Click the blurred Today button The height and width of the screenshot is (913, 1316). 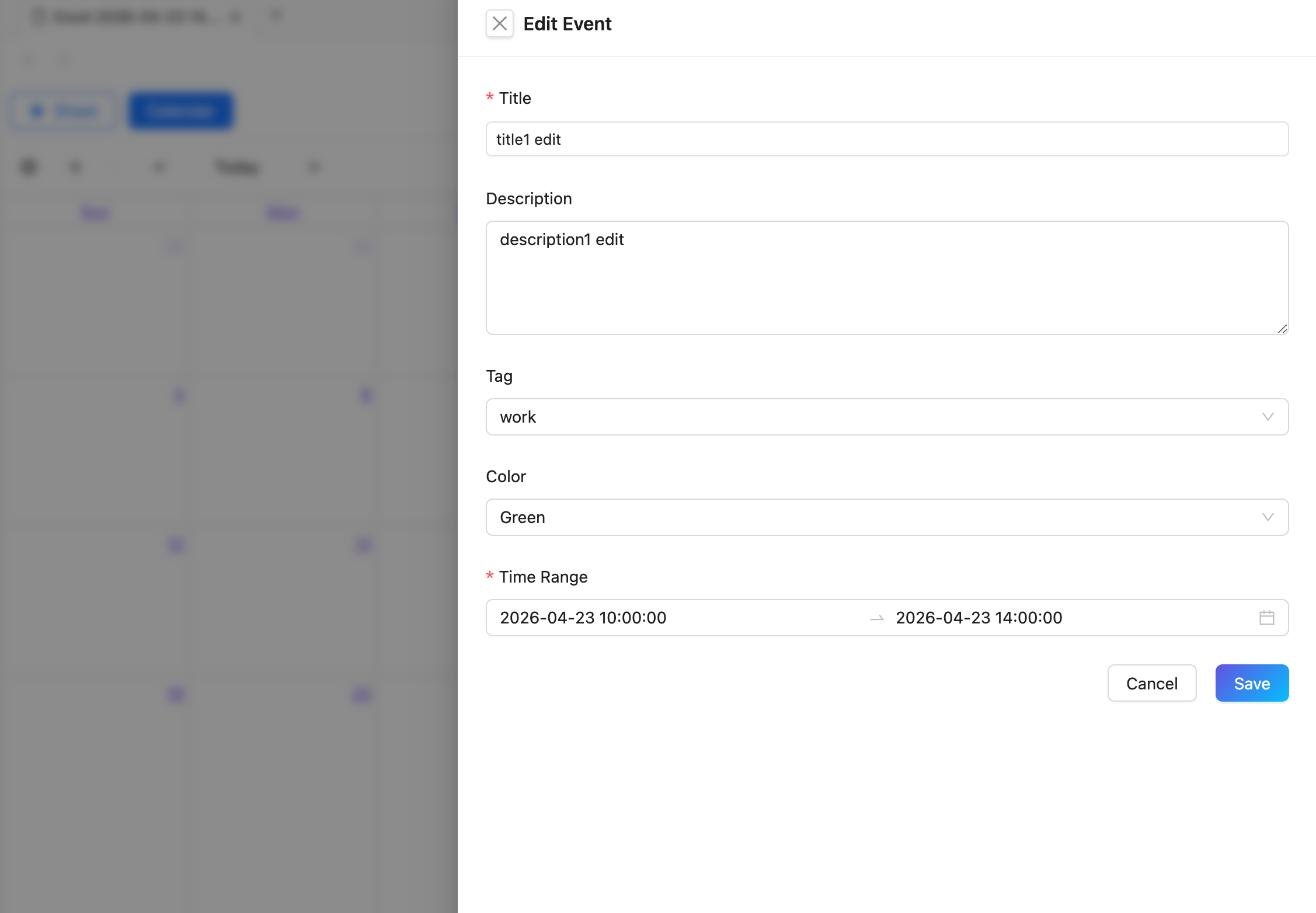tap(236, 168)
